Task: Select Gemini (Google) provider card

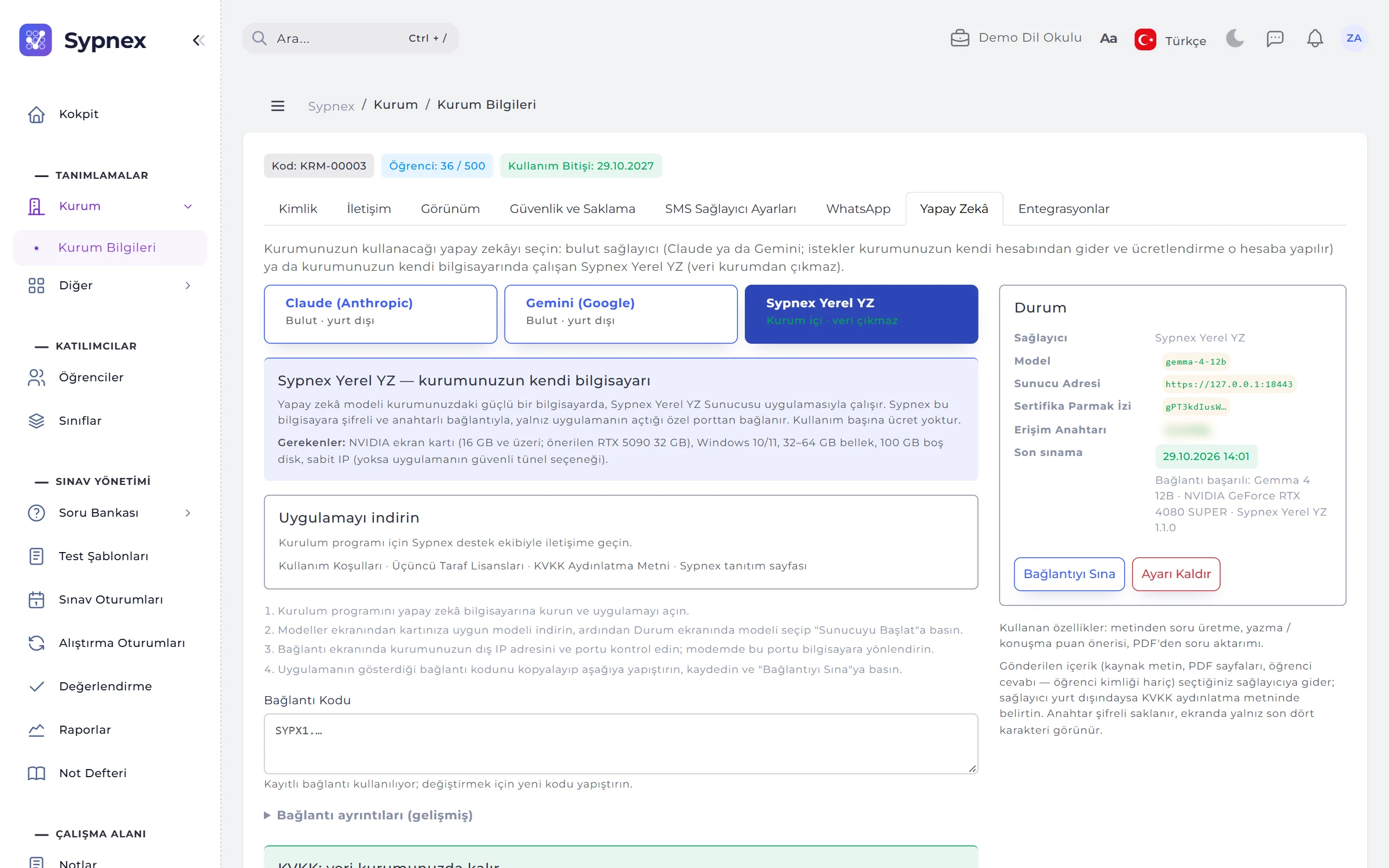Action: [621, 314]
